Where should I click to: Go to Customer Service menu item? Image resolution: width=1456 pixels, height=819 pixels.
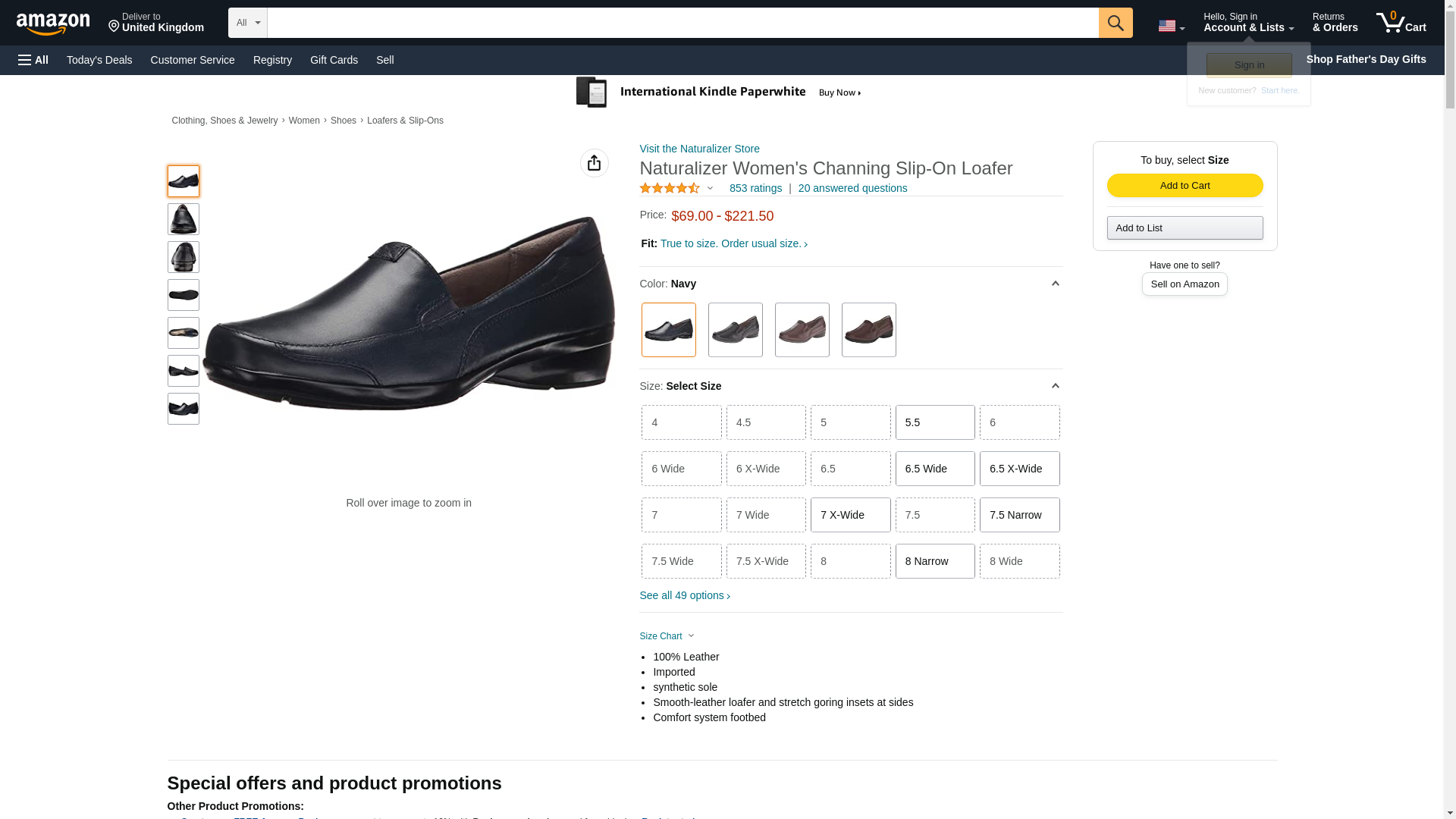point(193,60)
